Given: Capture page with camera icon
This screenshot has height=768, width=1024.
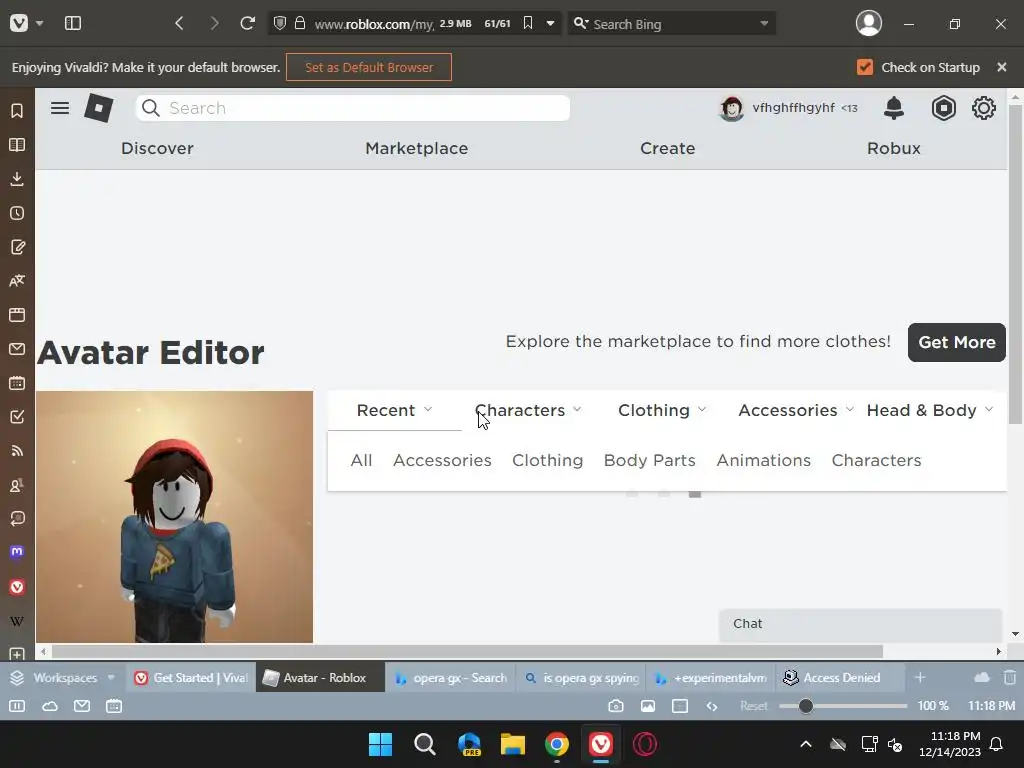Looking at the screenshot, I should click(x=615, y=706).
